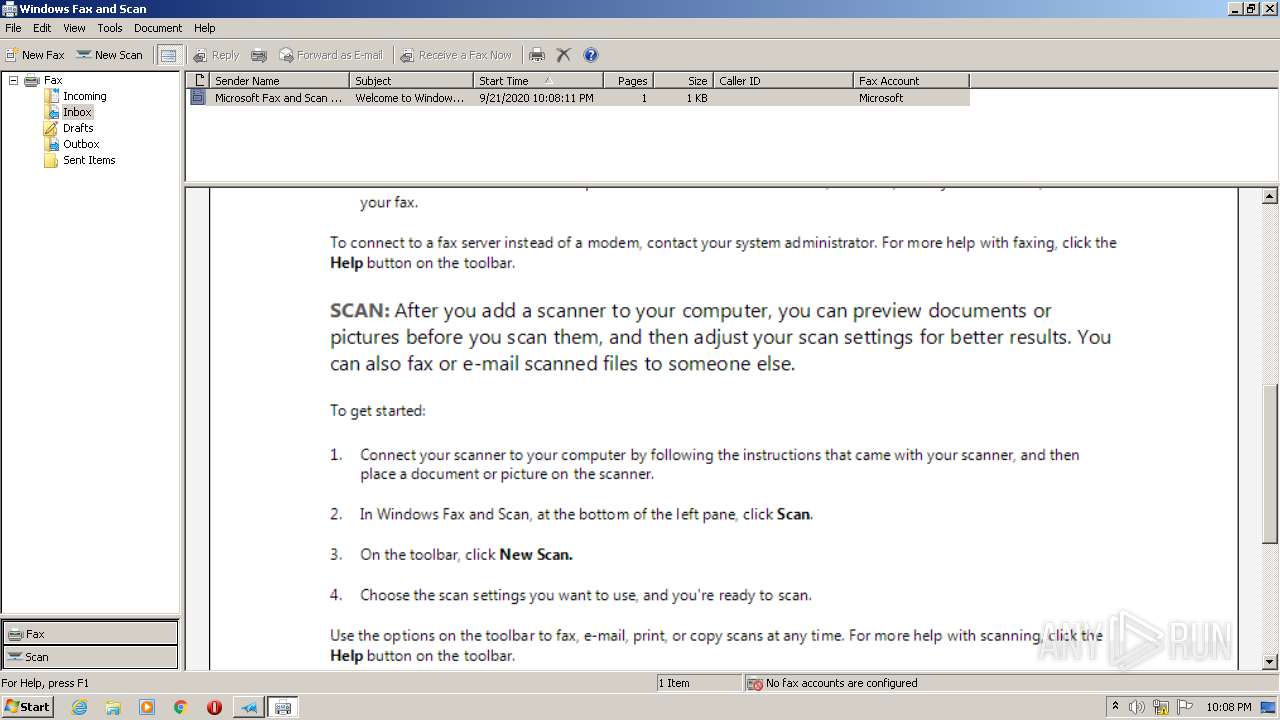This screenshot has width=1280, height=720.
Task: Open the Document menu
Action: click(158, 28)
